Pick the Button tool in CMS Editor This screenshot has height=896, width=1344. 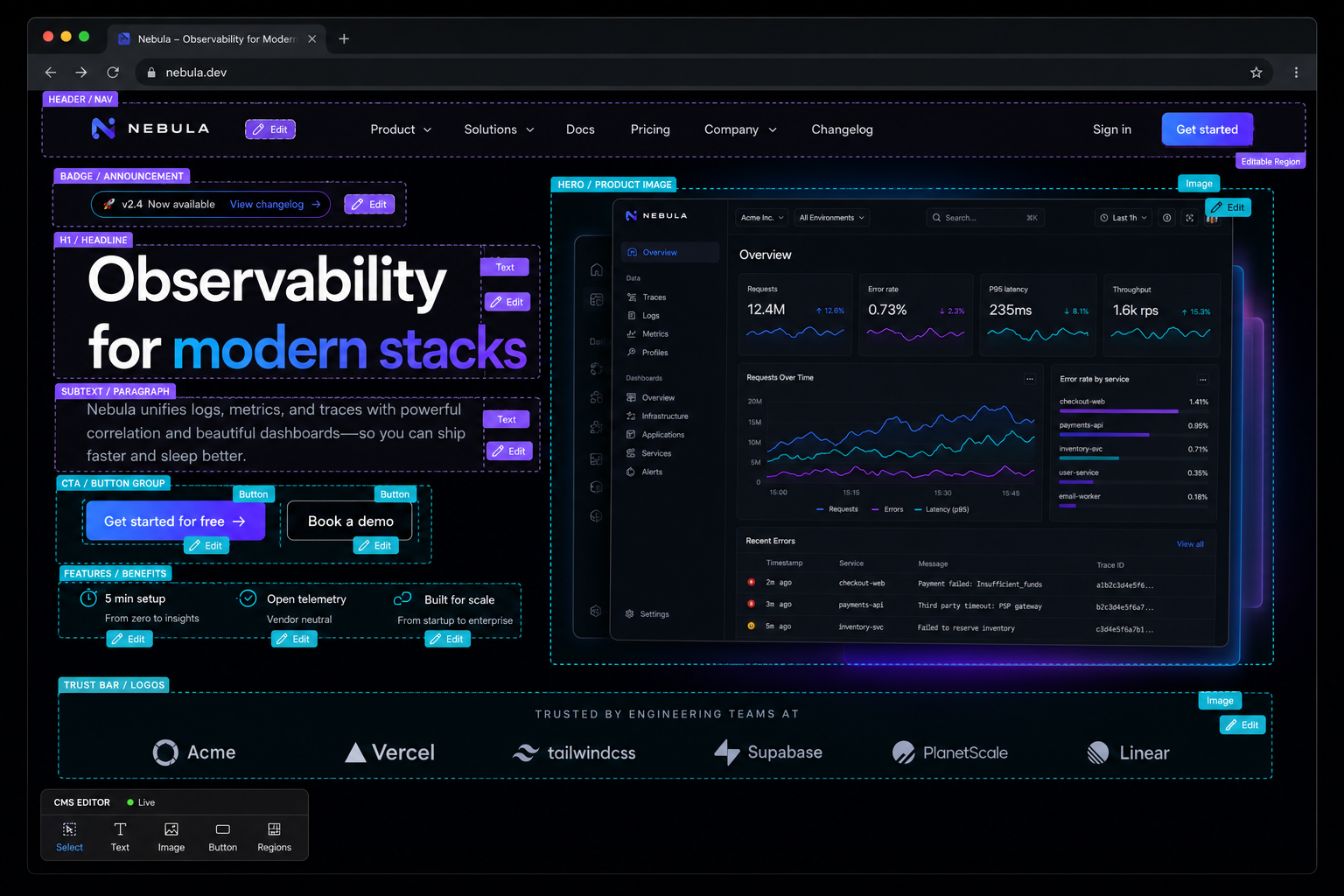(222, 836)
